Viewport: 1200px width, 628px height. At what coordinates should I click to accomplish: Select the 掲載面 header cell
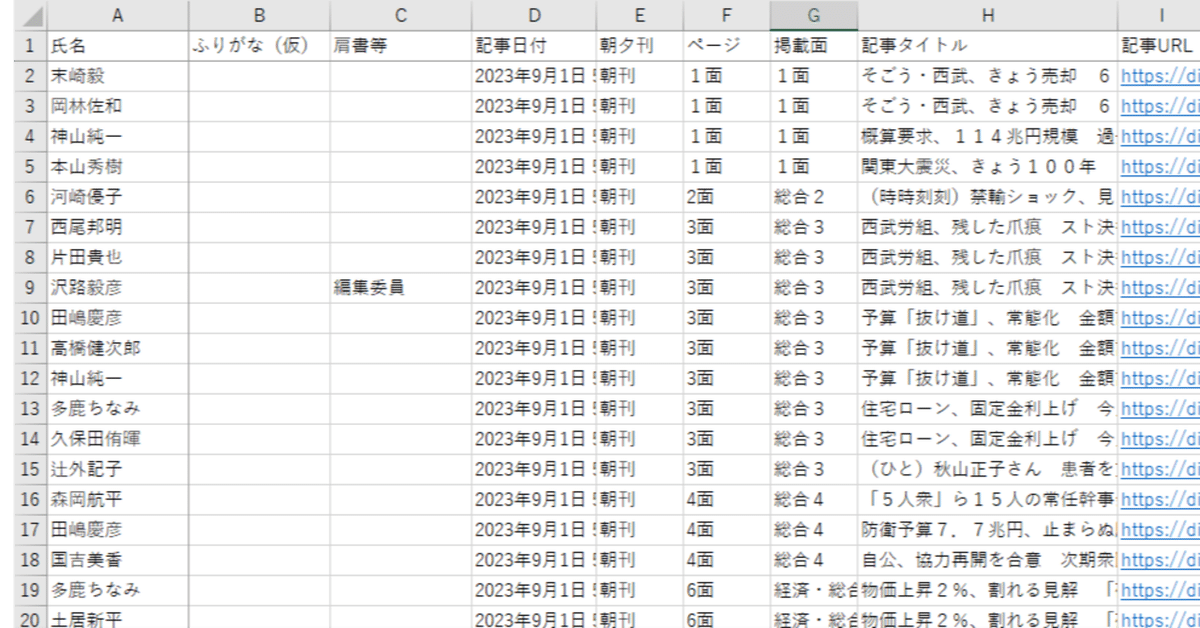(813, 44)
